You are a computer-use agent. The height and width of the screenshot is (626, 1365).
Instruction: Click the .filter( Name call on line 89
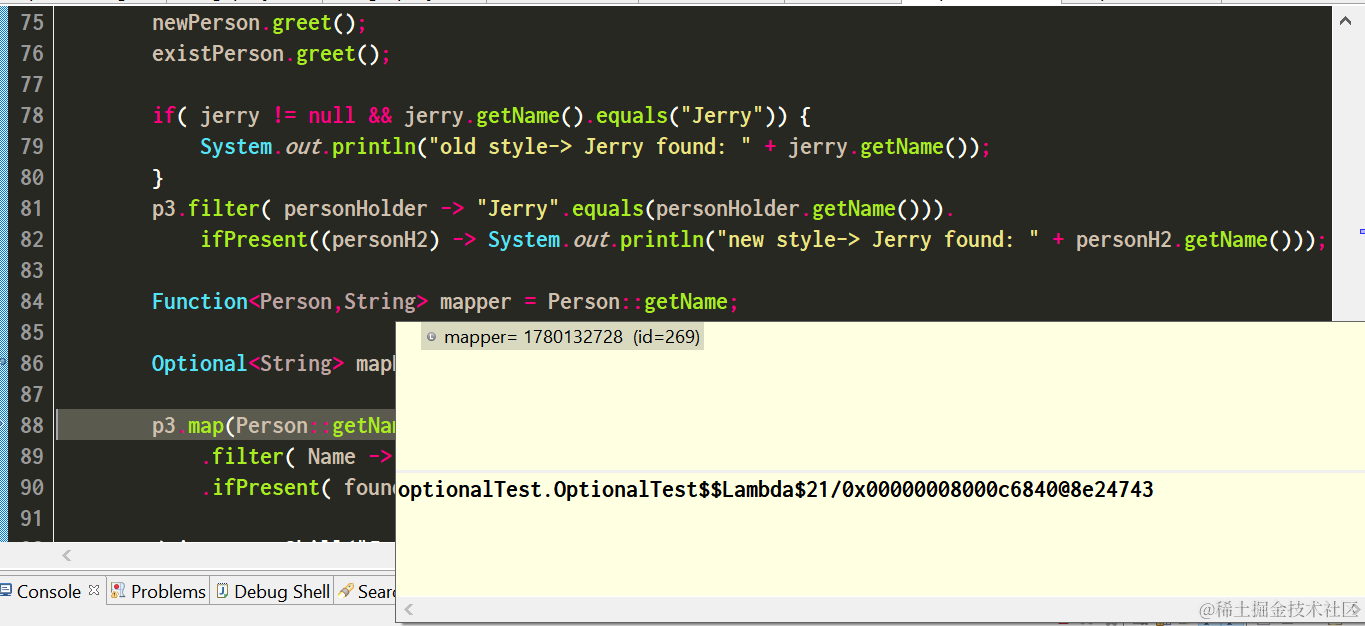click(279, 456)
